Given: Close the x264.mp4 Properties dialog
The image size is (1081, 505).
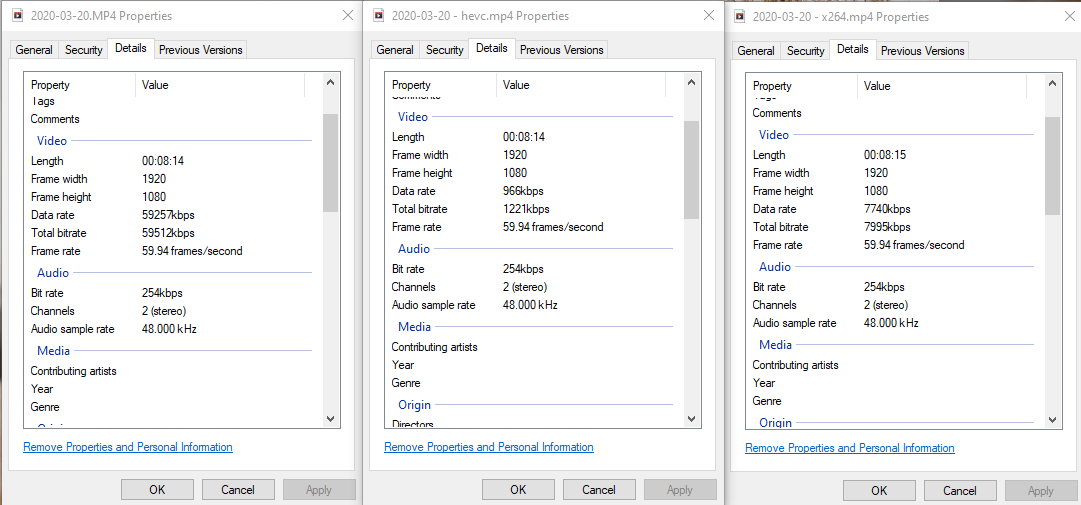Looking at the screenshot, I should 1069,17.
